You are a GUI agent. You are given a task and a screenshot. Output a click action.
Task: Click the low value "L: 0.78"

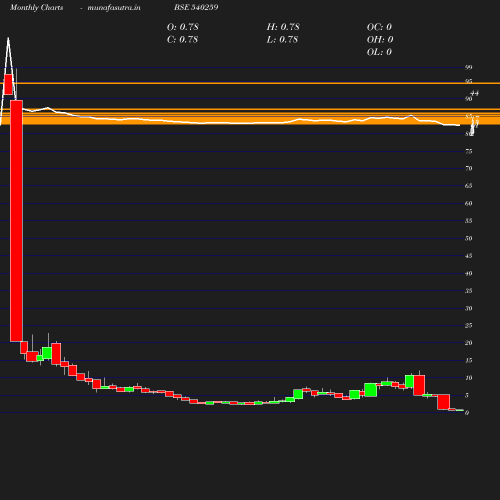pos(282,40)
